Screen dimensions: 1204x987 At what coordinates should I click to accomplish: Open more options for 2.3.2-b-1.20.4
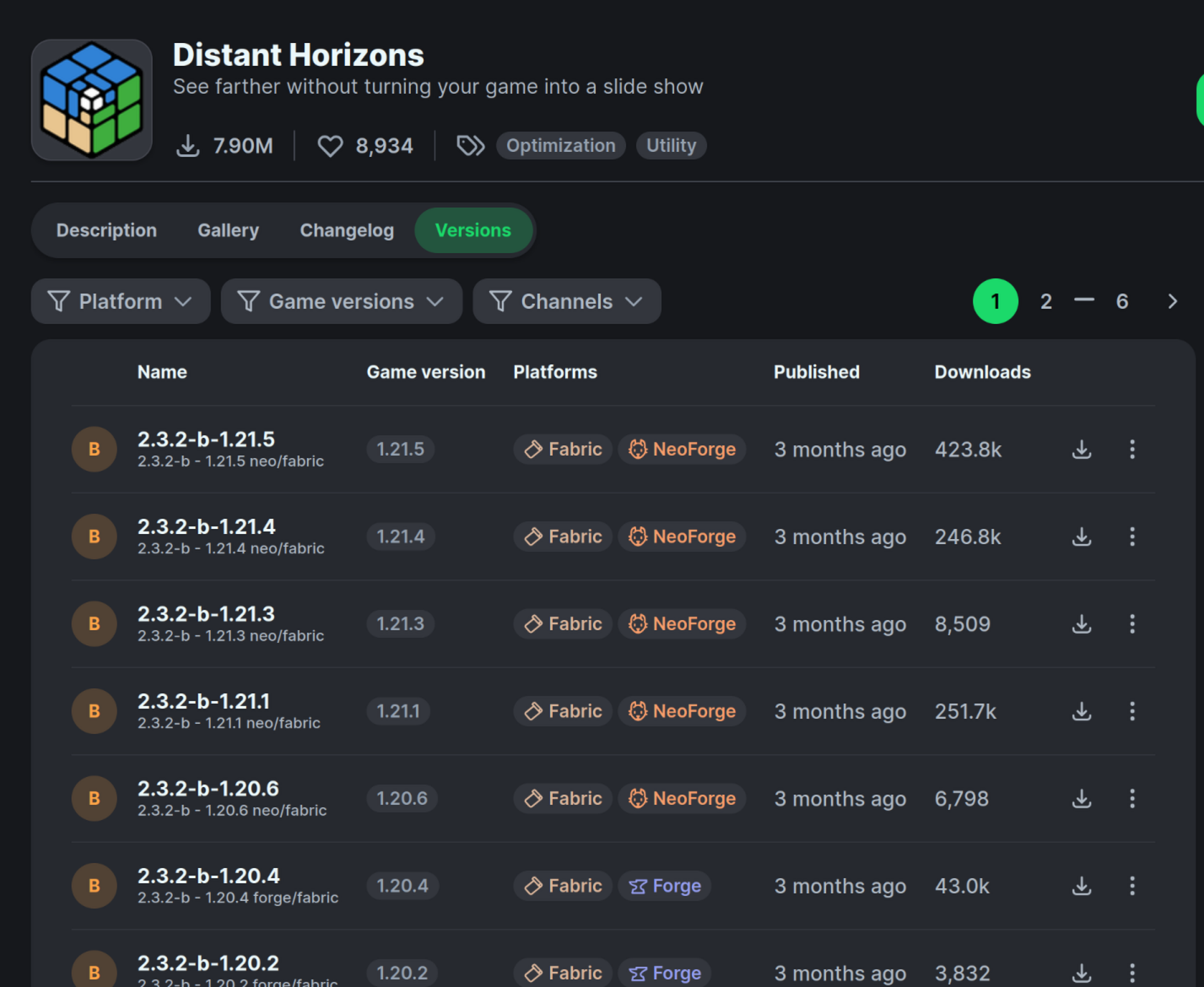[x=1132, y=886]
